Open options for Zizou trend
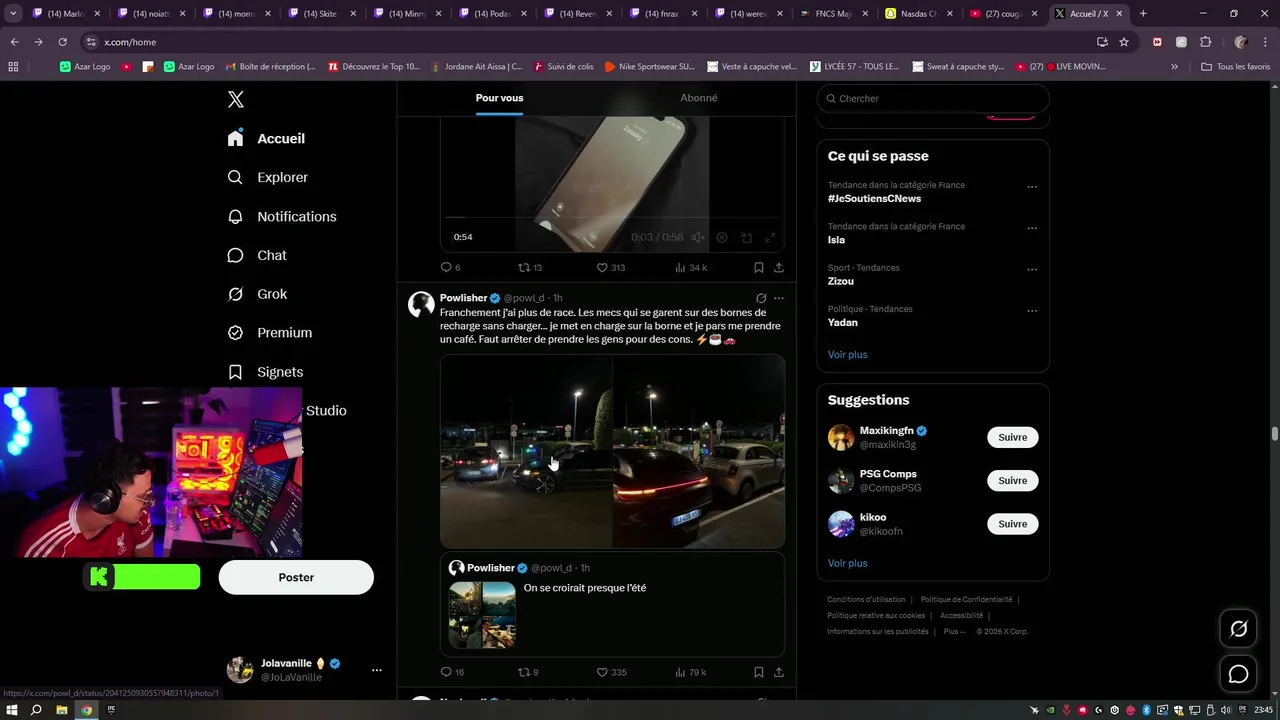This screenshot has width=1280, height=720. 1032,269
